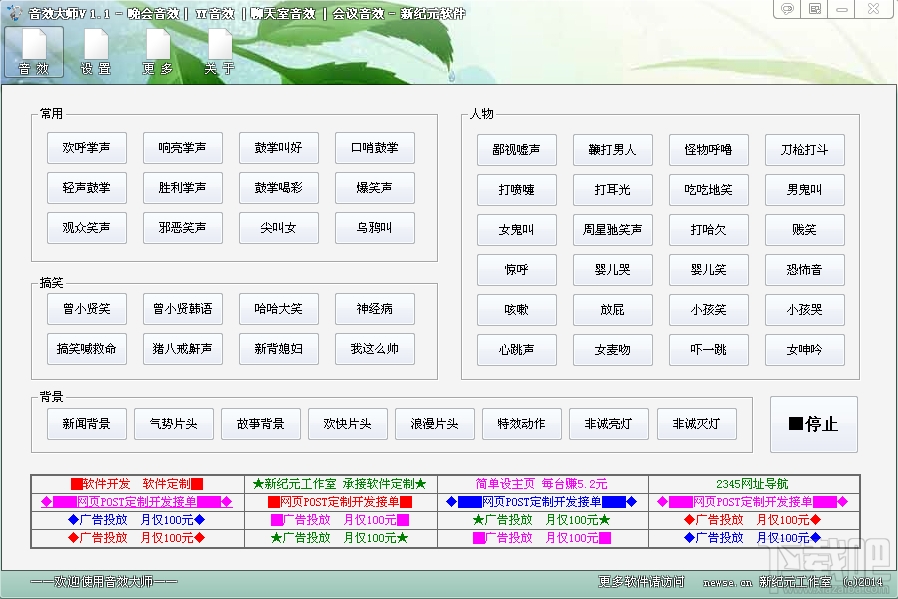Image resolution: width=898 pixels, height=599 pixels.
Task: Trigger the 哈哈大笑 sound in 搞笑 section
Action: [278, 309]
